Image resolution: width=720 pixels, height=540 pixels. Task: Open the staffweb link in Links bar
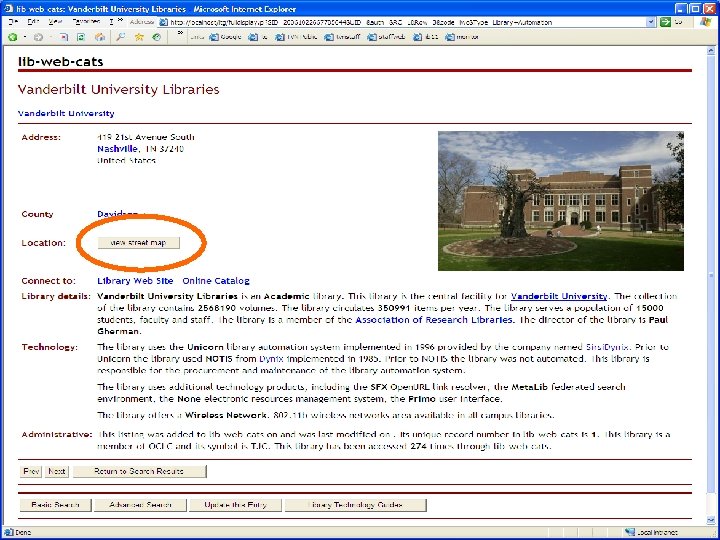click(x=386, y=37)
